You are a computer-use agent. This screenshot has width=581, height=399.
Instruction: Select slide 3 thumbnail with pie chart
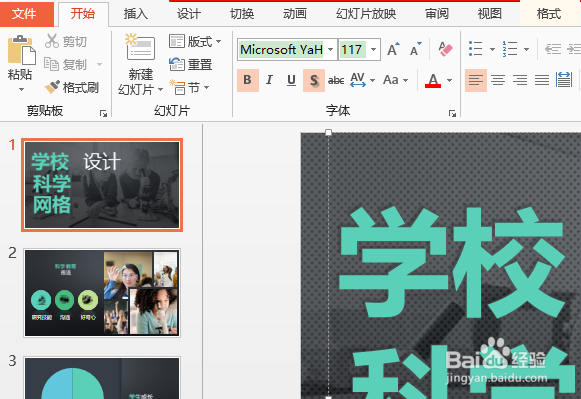click(x=102, y=378)
